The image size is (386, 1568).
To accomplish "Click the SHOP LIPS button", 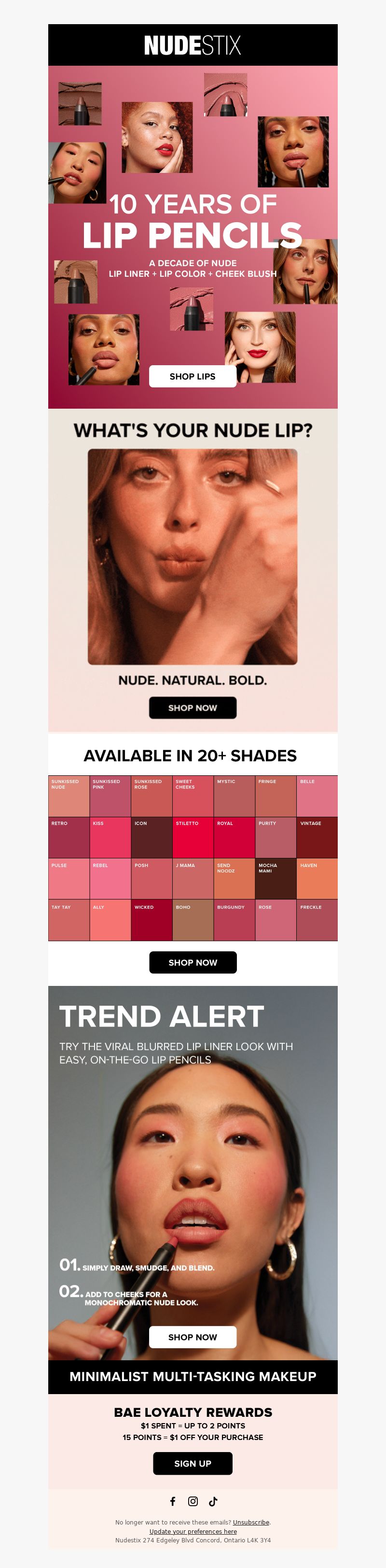I will pos(193,376).
